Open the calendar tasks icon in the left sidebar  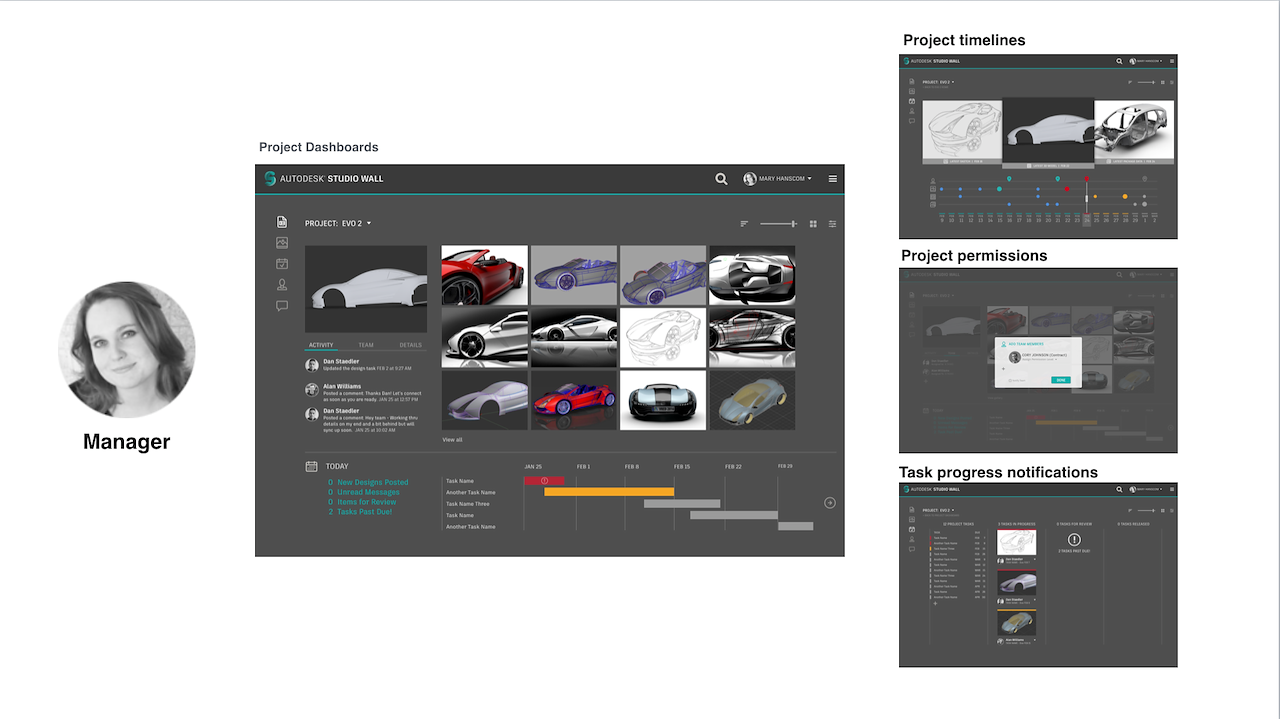coord(282,264)
